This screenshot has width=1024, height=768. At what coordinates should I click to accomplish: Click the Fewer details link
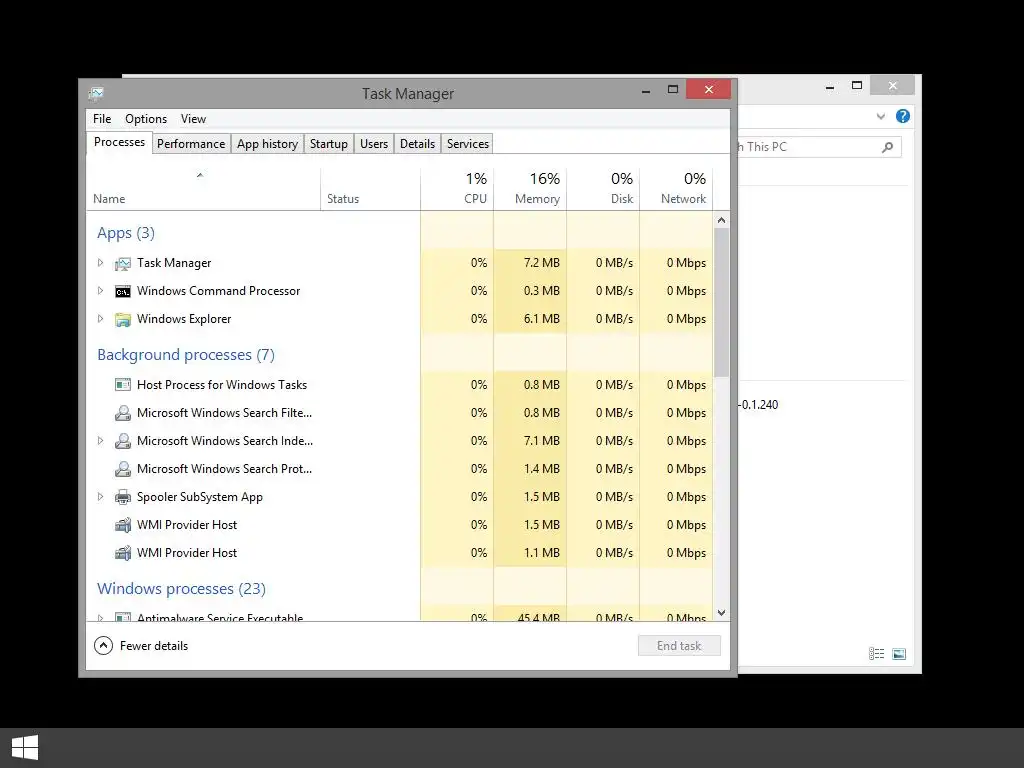pos(153,646)
